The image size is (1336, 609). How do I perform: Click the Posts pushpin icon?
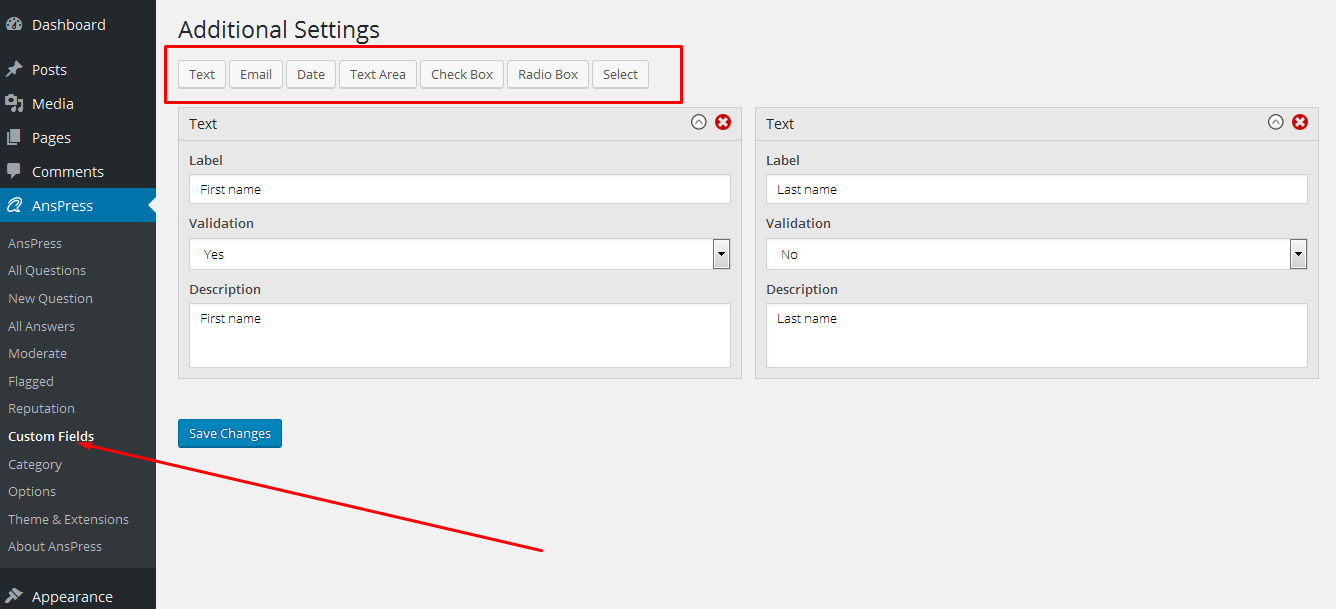14,70
